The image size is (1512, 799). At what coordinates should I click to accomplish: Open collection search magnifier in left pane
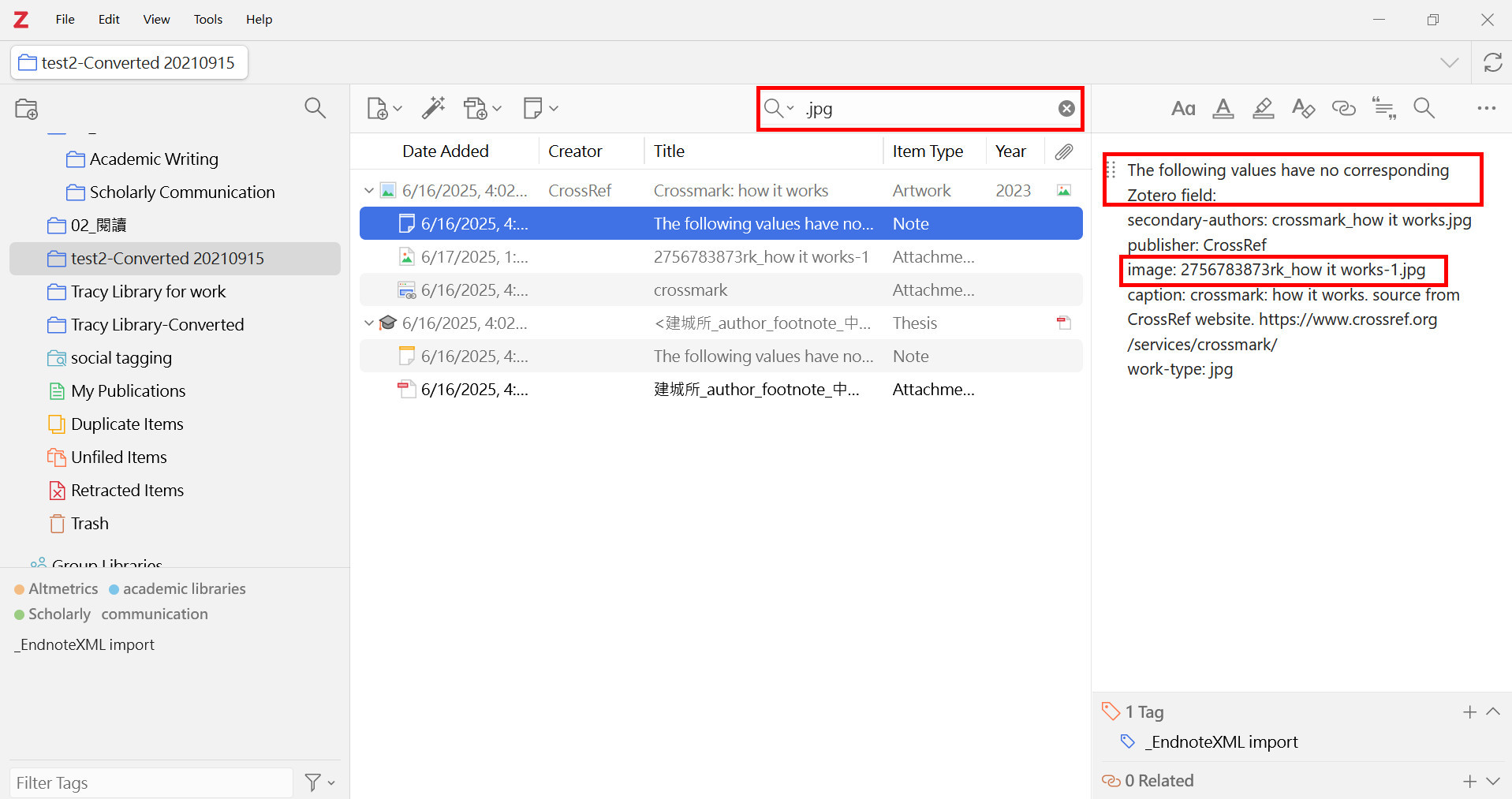(x=315, y=108)
